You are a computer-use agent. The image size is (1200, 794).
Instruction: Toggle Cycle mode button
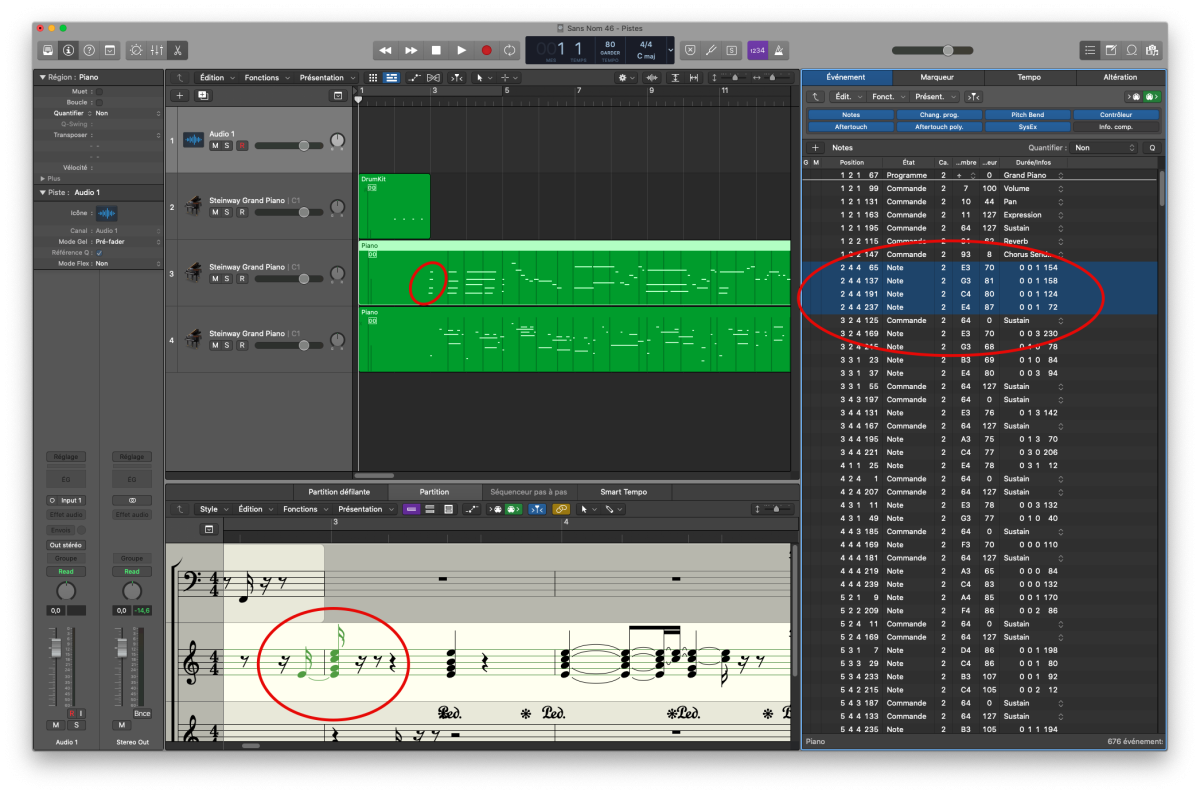click(510, 50)
